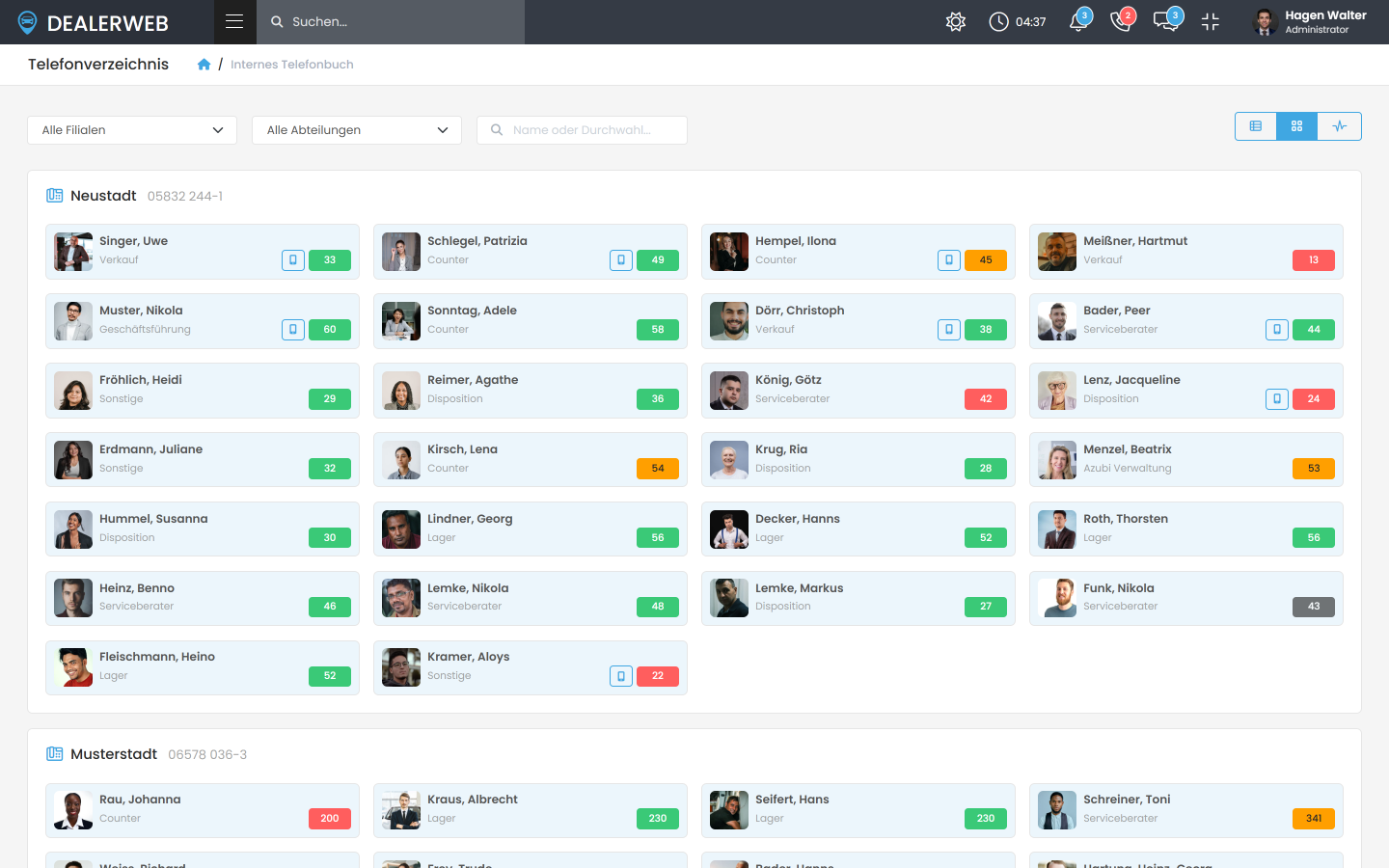
Task: Open Hagen Walter user menu
Action: (1310, 22)
